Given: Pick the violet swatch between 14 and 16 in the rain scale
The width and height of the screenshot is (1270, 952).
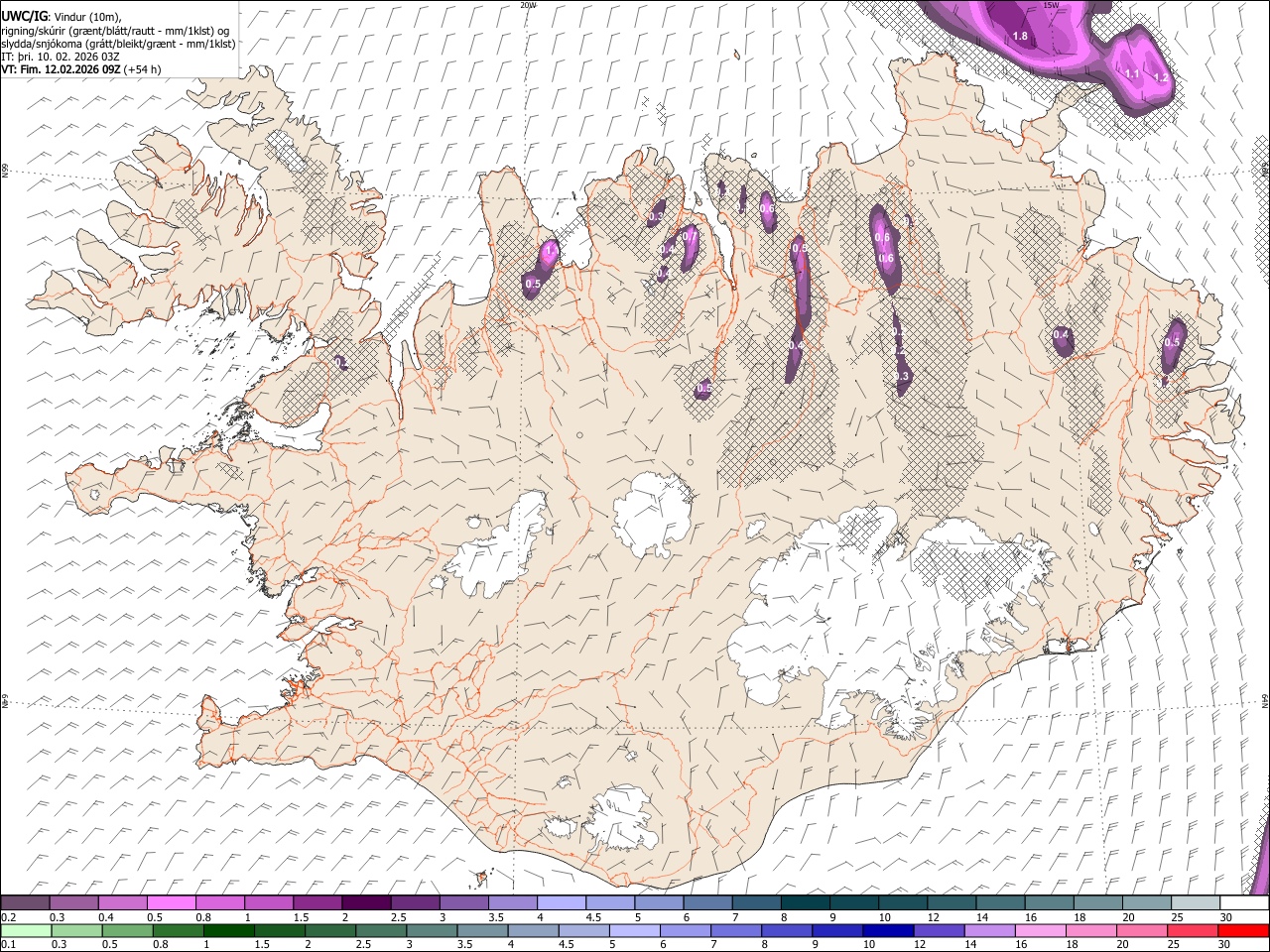Looking at the screenshot, I should 990,930.
